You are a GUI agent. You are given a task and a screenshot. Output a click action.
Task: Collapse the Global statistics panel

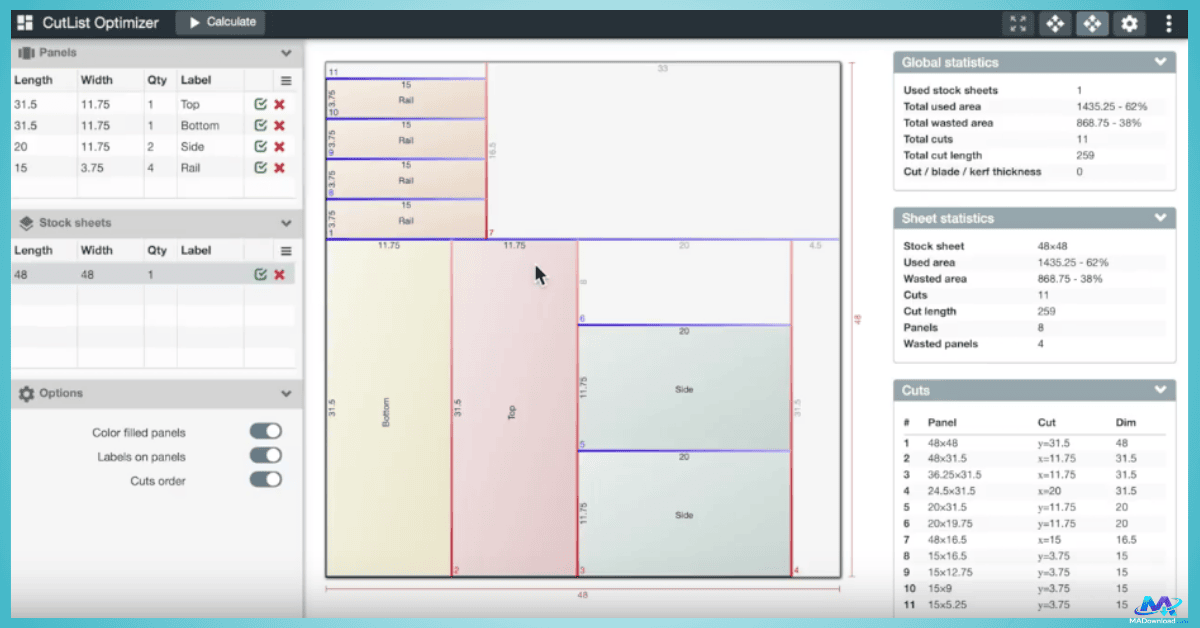tap(1160, 62)
